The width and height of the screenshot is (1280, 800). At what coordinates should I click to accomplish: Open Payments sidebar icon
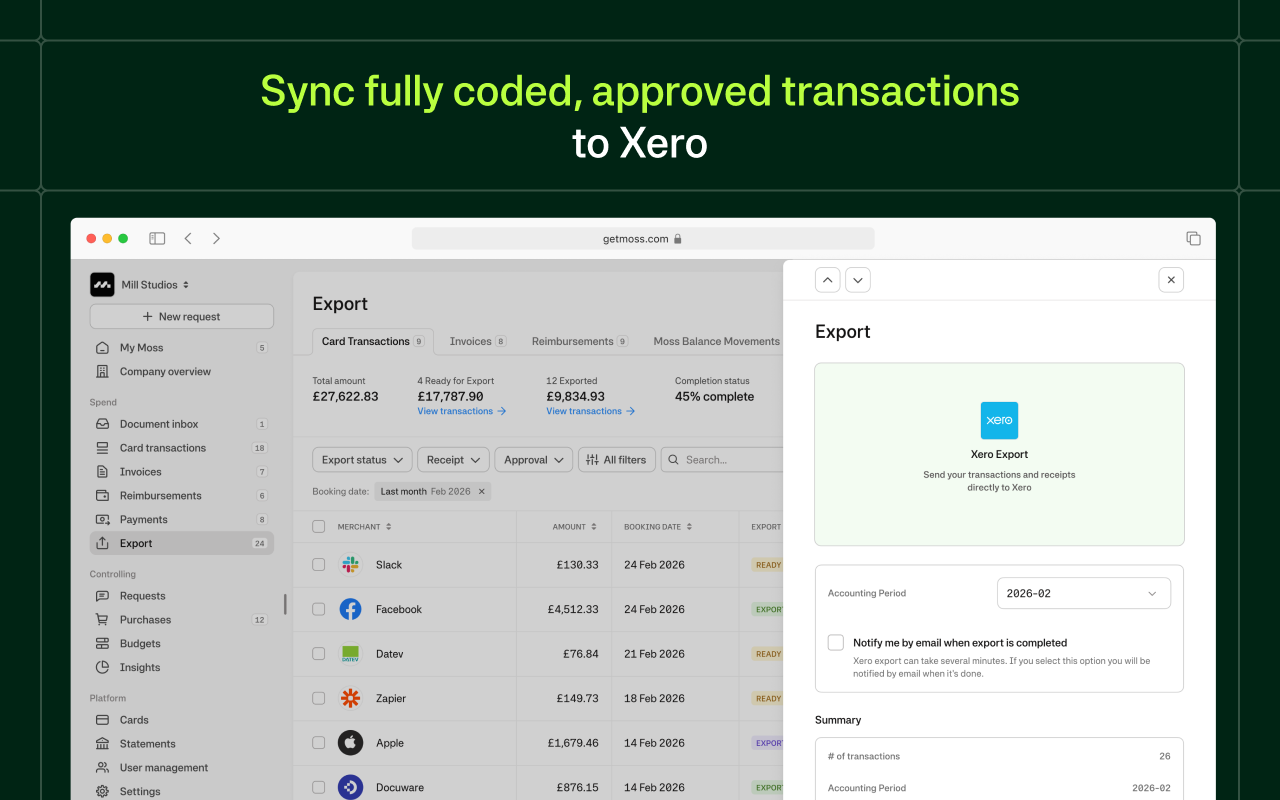click(102, 520)
